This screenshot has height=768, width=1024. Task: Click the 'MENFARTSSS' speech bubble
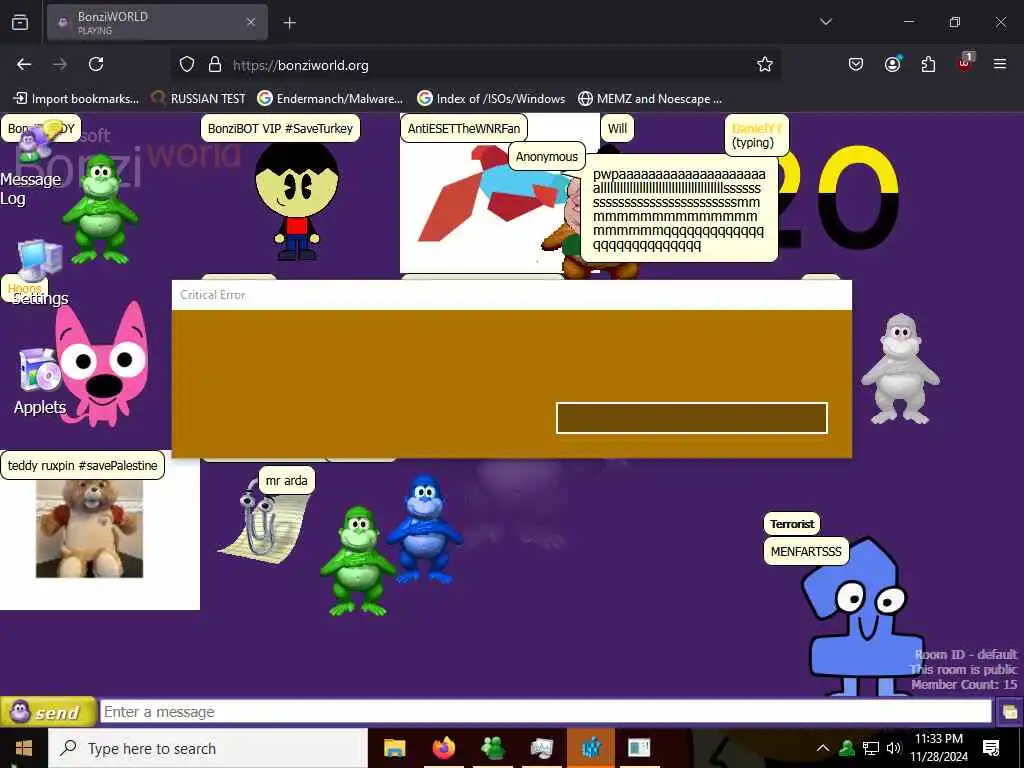click(x=806, y=552)
